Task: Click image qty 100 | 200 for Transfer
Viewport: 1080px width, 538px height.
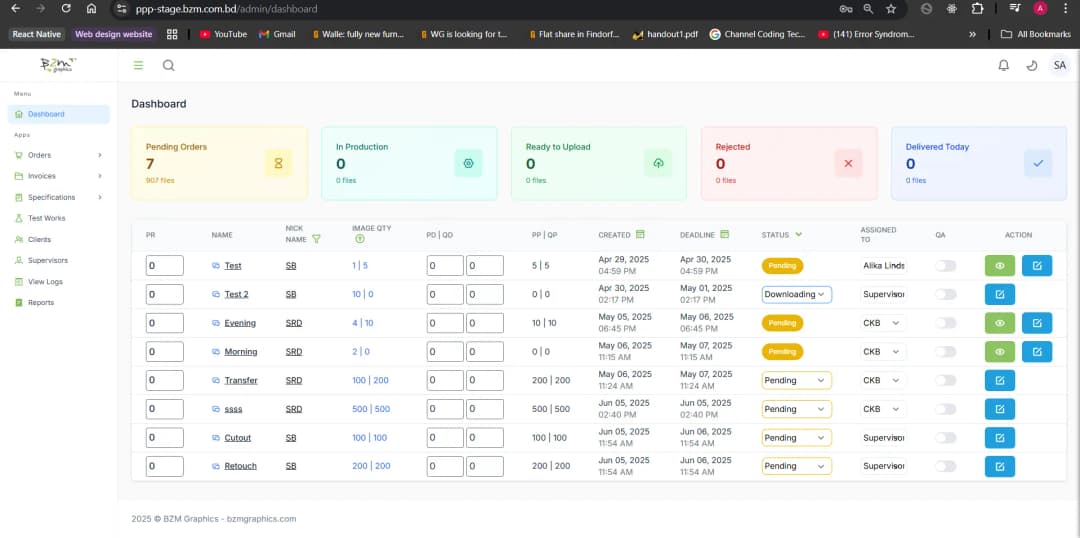Action: click(371, 380)
